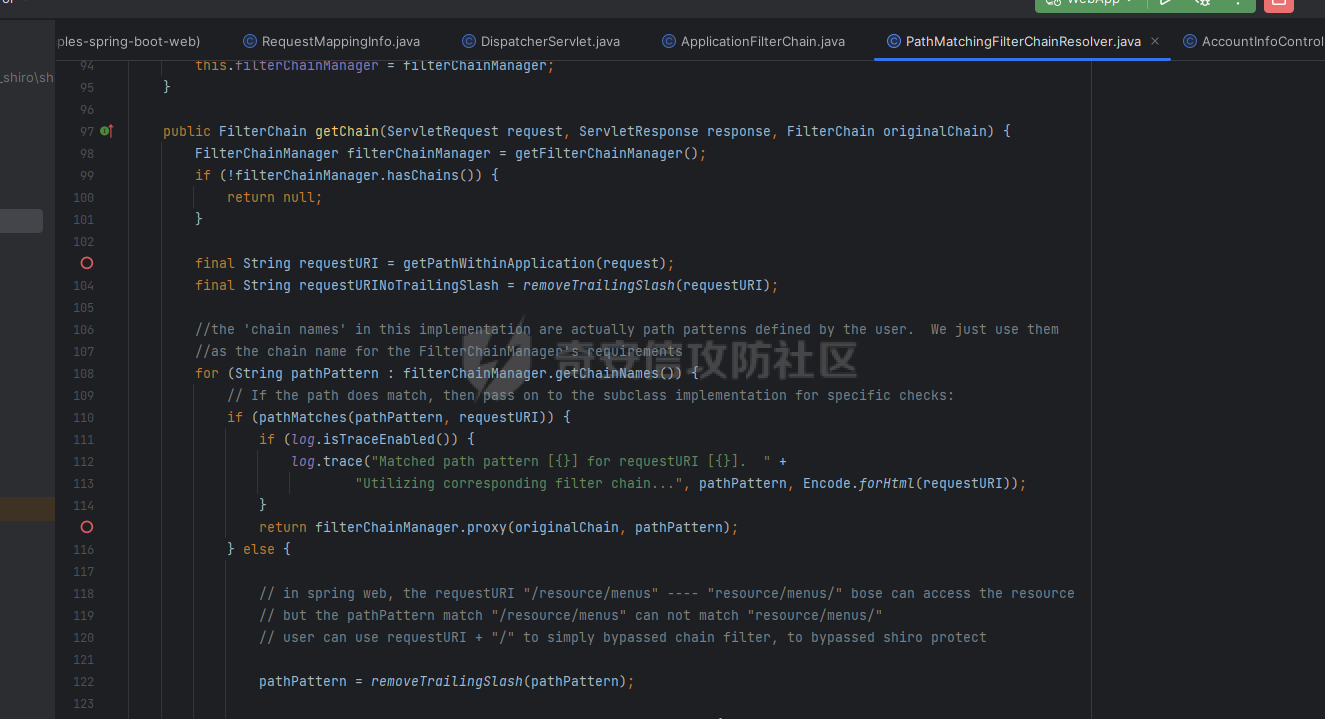Toggle the breakpoint on the requestURI line
This screenshot has height=719, width=1325.
pos(87,263)
